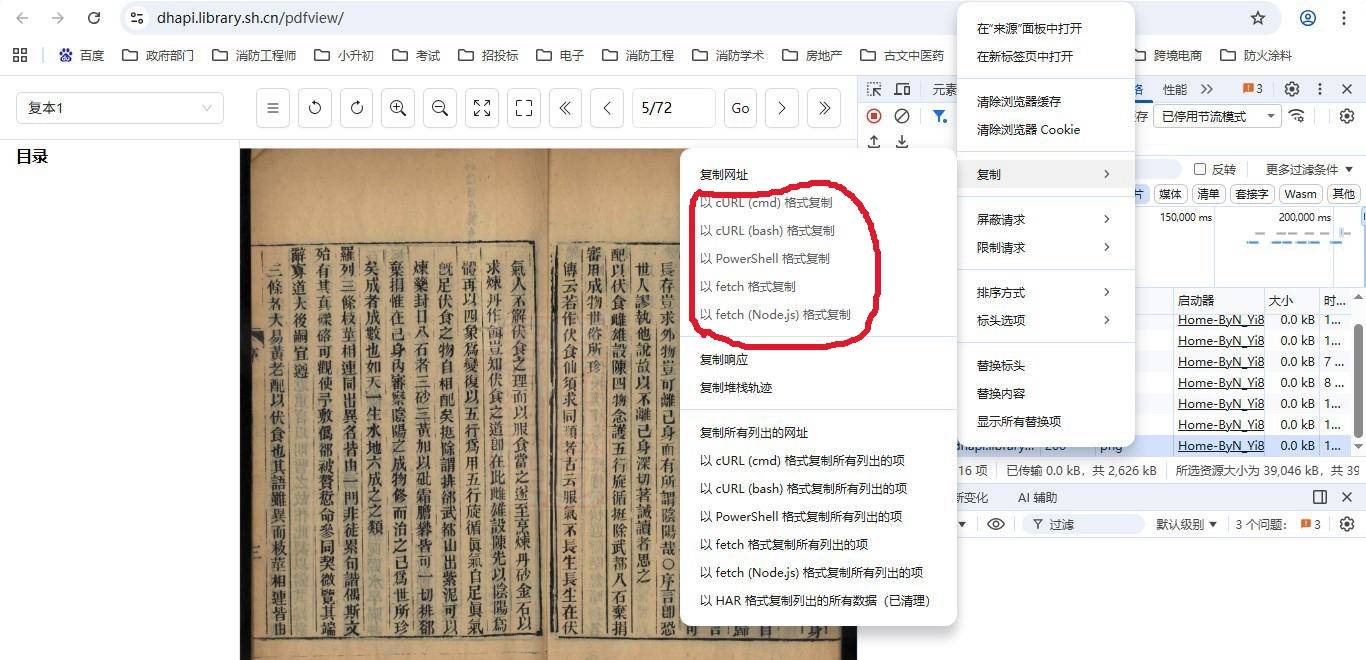The height and width of the screenshot is (660, 1366).
Task: Choose 以 HAR 格式复制列出的所有数据
Action: point(818,600)
